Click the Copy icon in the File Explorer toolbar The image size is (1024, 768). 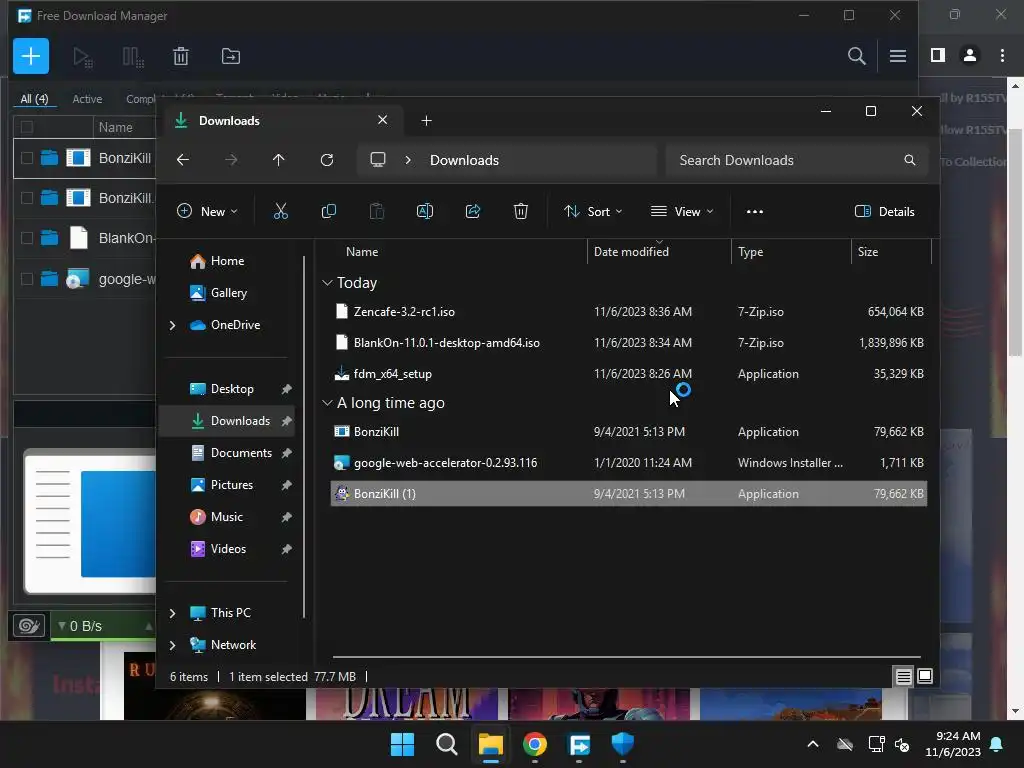coord(329,212)
